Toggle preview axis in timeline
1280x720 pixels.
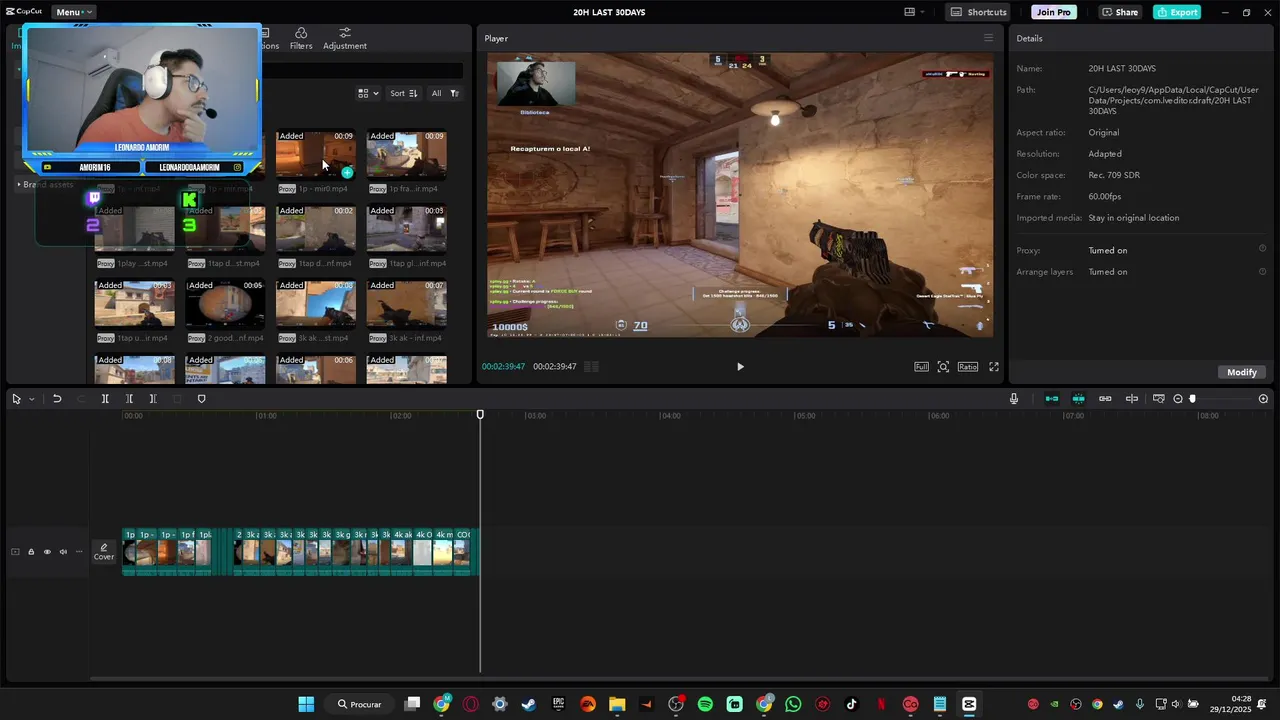(x=1132, y=399)
